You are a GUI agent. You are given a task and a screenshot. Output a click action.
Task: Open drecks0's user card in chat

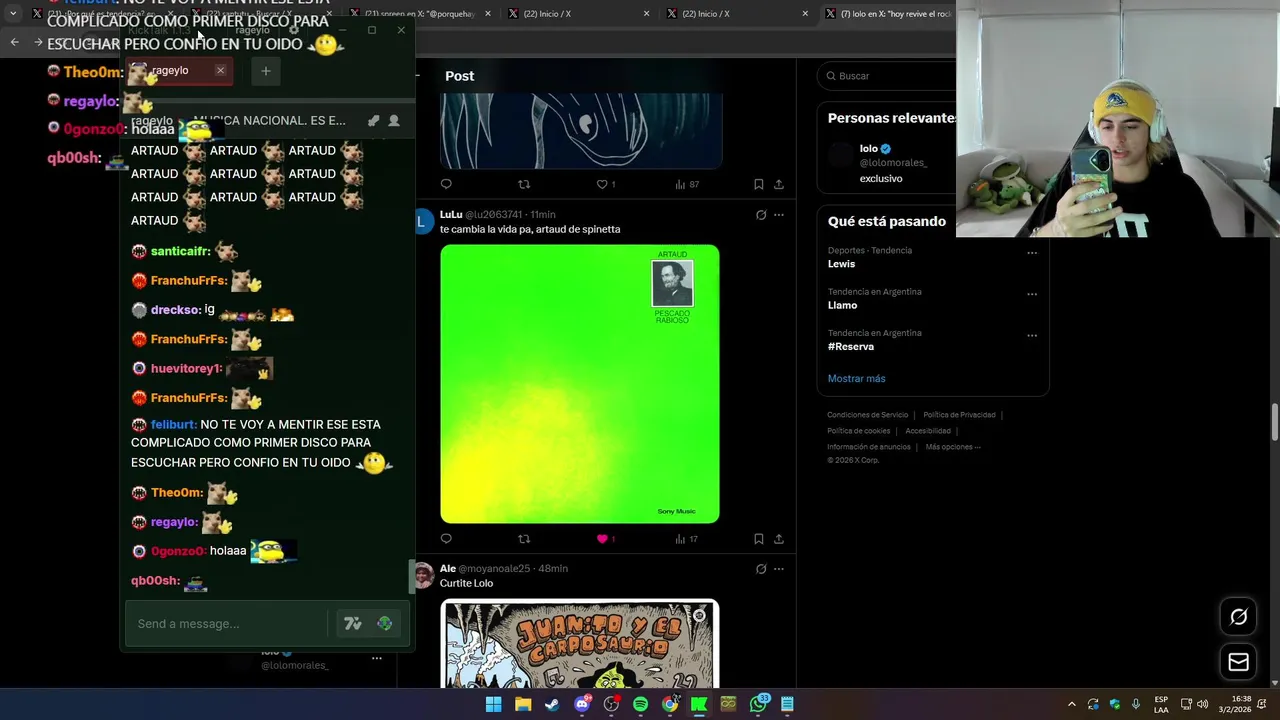pyautogui.click(x=176, y=311)
